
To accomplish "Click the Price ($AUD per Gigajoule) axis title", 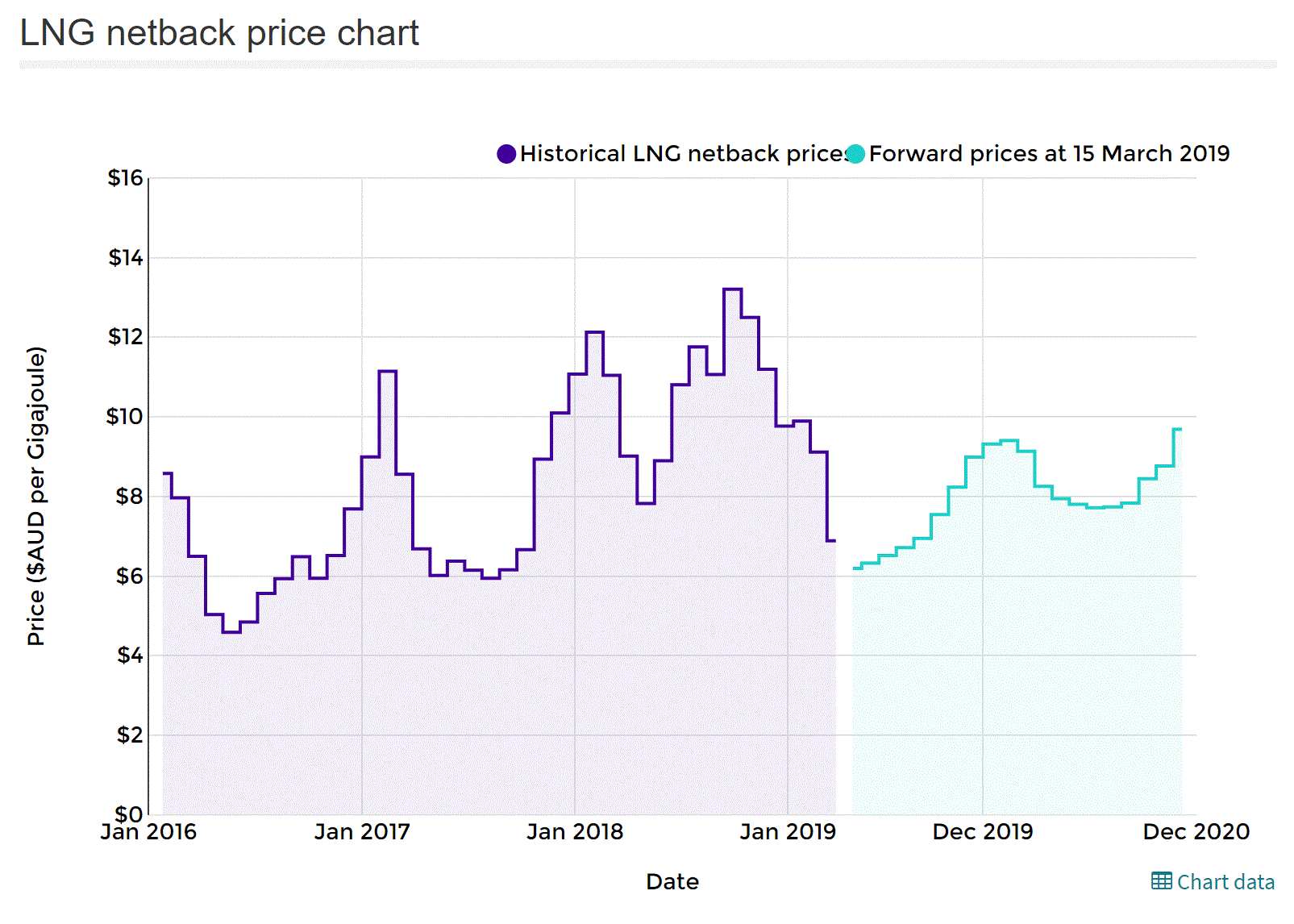I will pyautogui.click(x=36, y=496).
